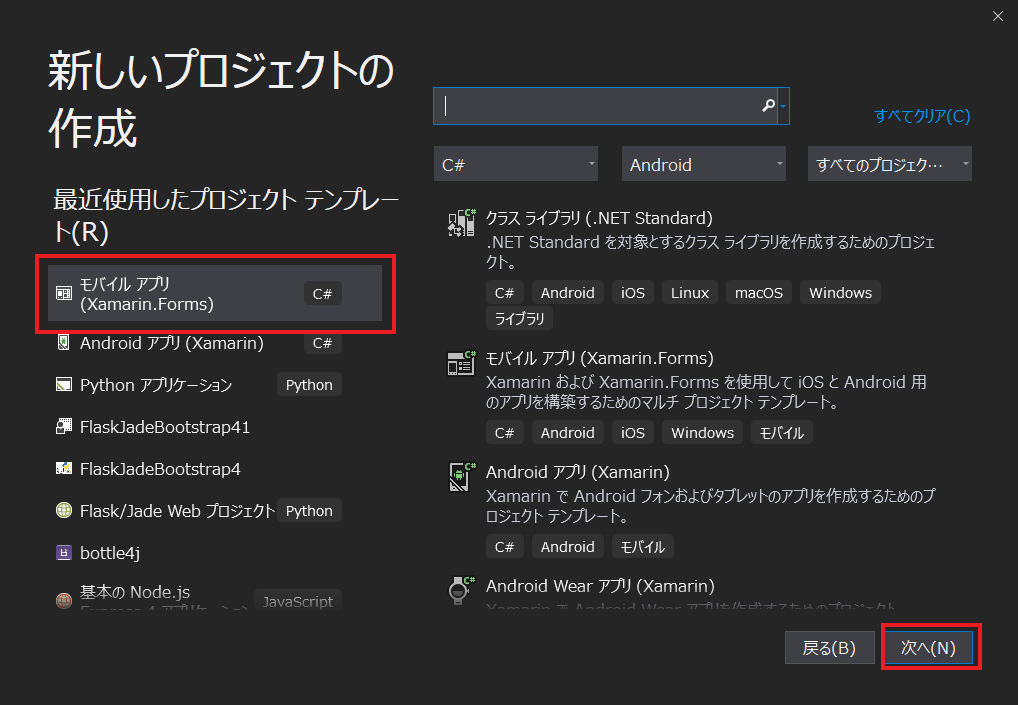This screenshot has width=1018, height=705.
Task: Click the bottle4j template icon
Action: point(64,552)
